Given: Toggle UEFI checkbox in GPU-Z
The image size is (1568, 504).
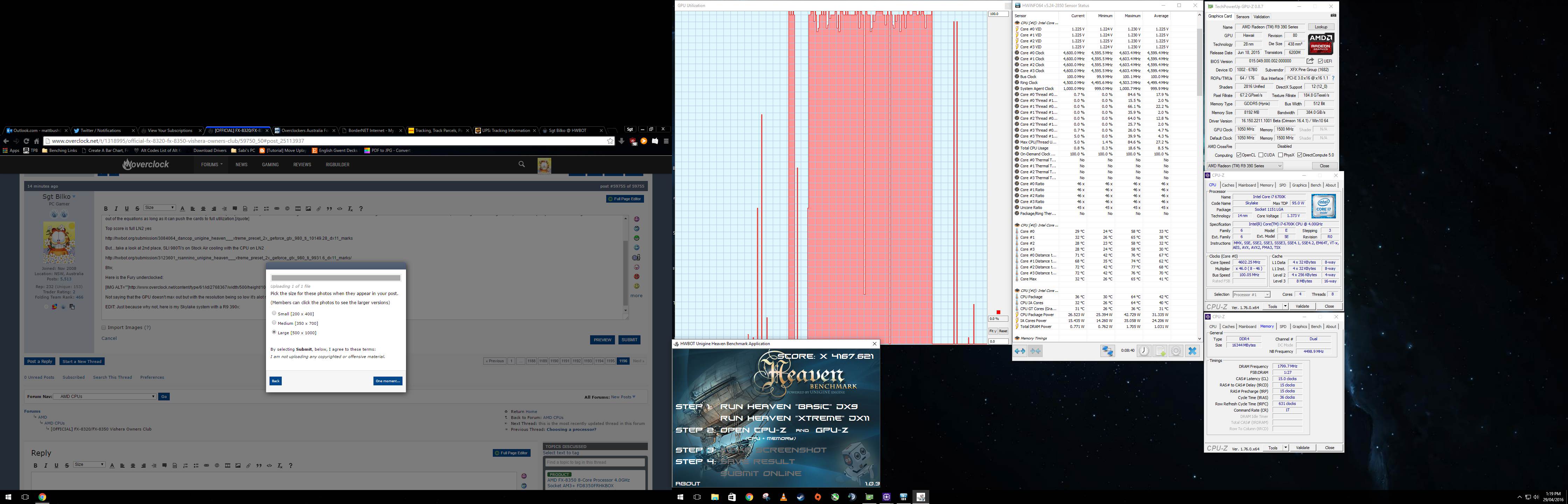Looking at the screenshot, I should tap(1320, 61).
